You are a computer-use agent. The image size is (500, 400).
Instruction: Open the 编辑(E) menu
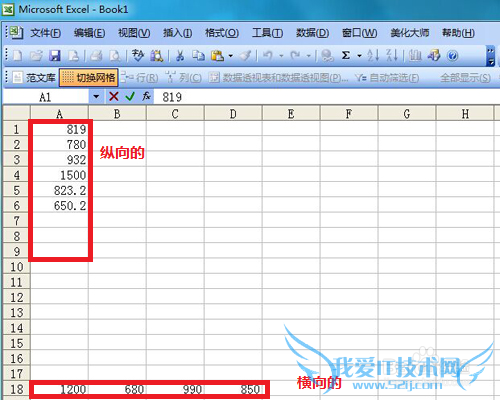pyautogui.click(x=89, y=33)
